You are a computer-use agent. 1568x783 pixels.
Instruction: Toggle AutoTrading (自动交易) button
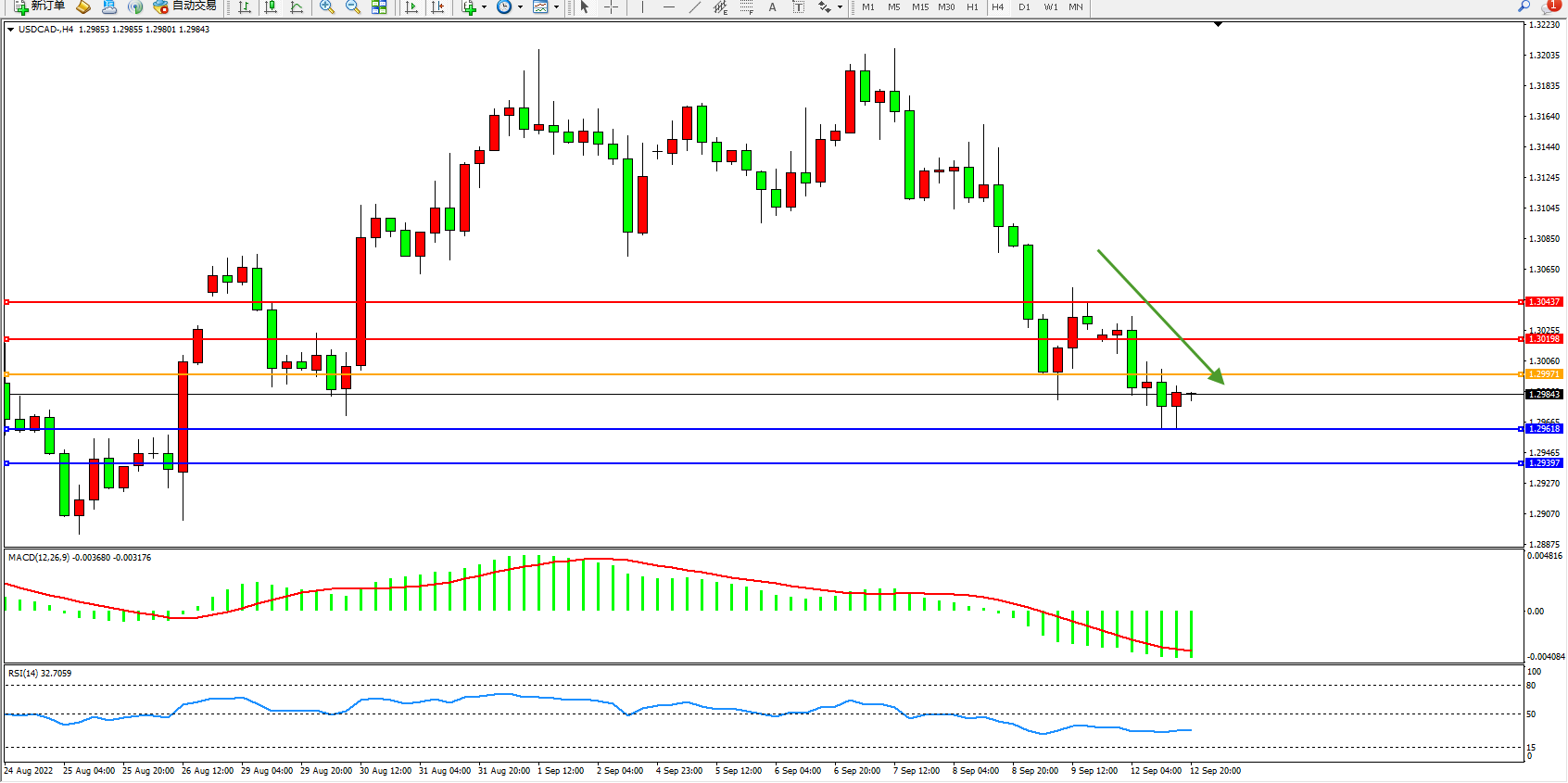[185, 6]
